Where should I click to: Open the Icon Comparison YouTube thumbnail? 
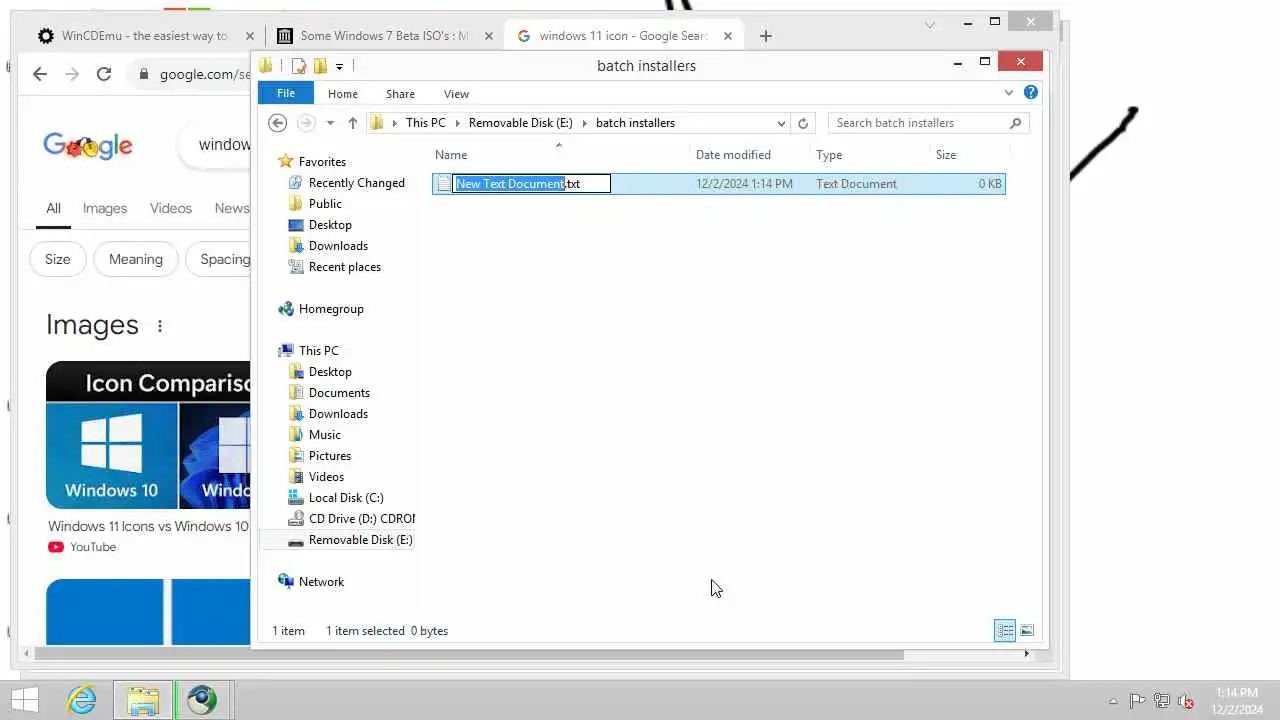(x=148, y=435)
